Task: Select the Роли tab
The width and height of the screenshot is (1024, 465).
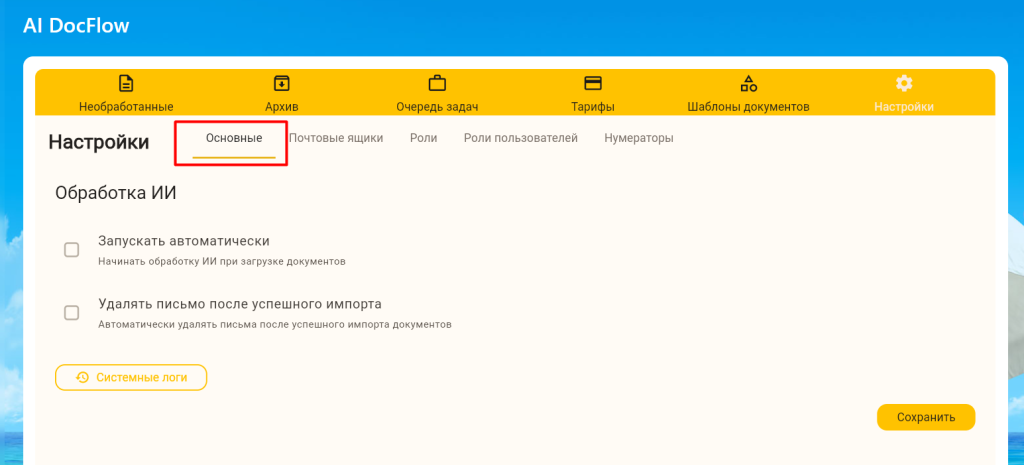Action: click(423, 139)
